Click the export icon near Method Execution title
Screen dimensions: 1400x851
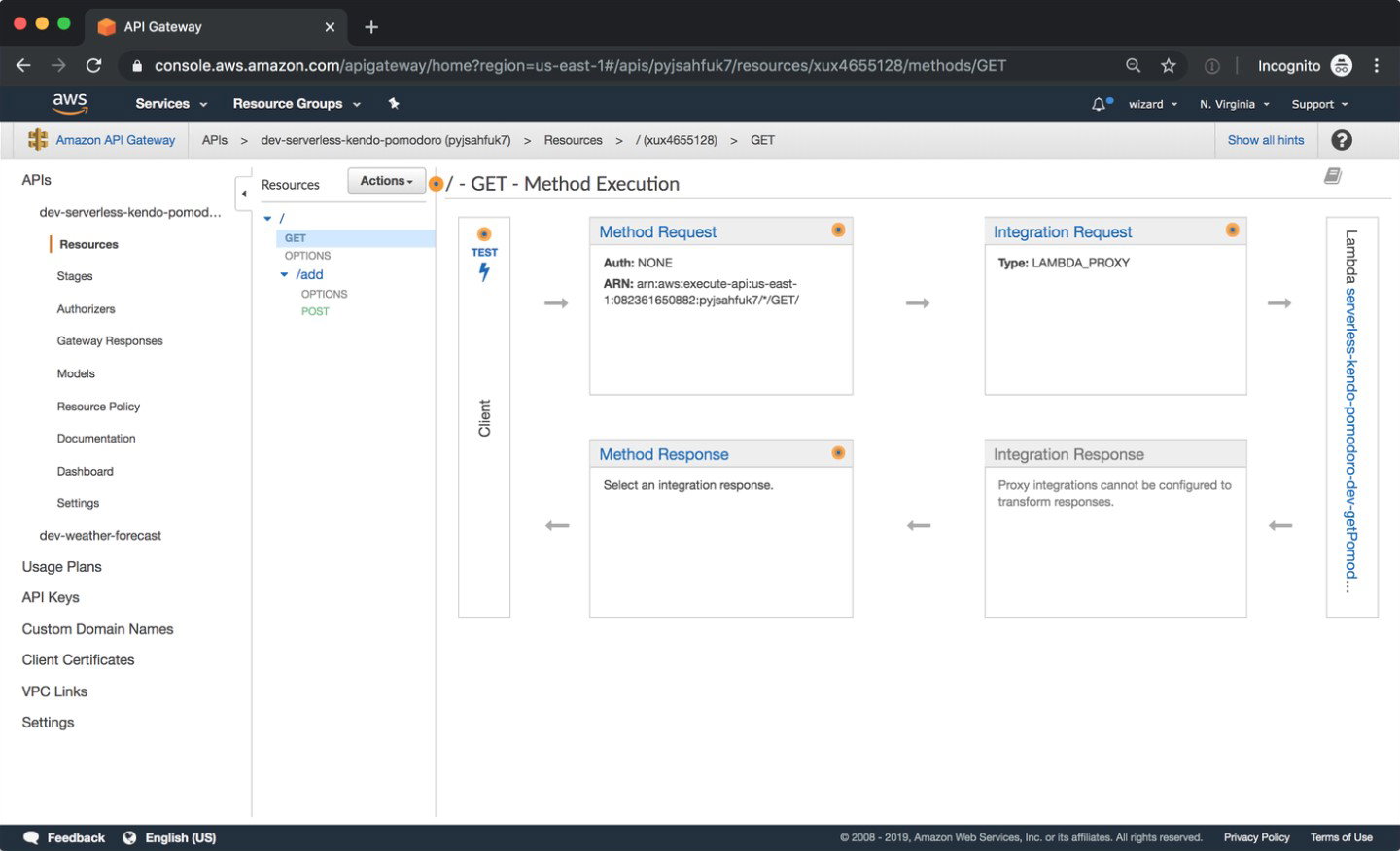1333,175
